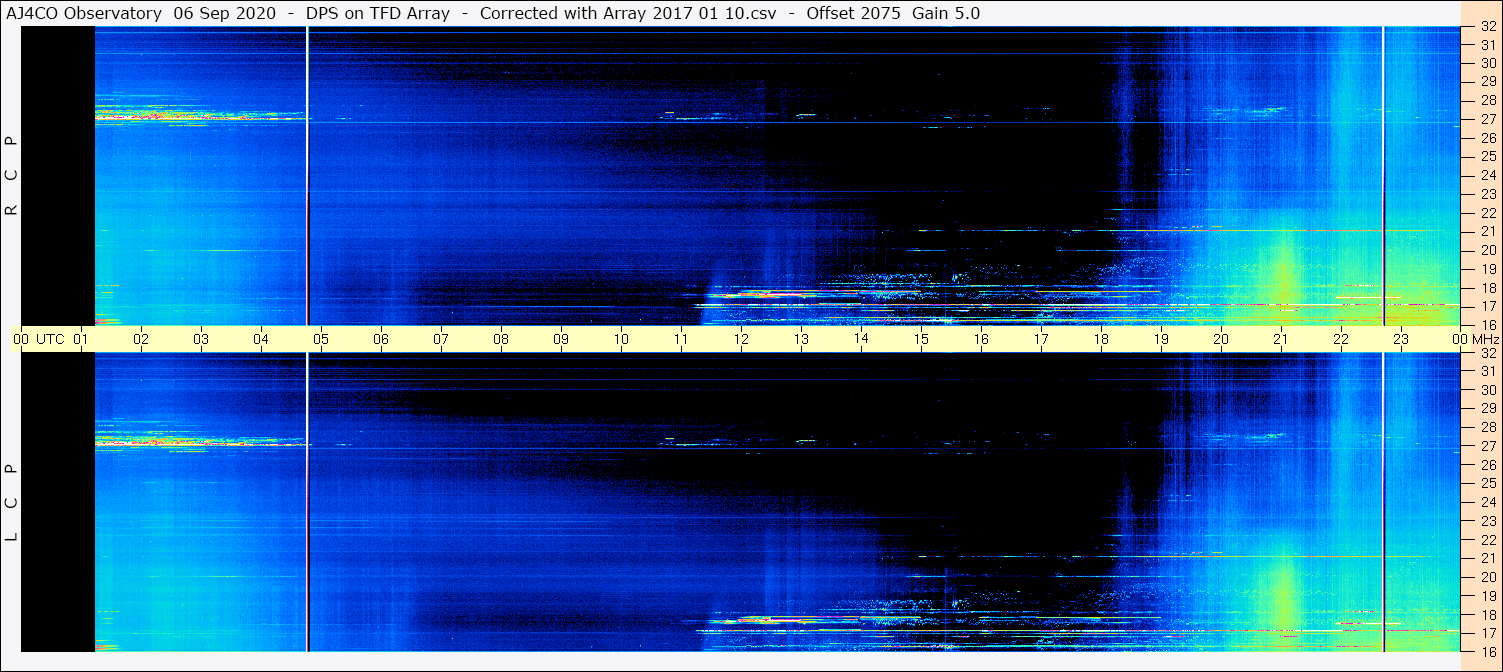Click the "Offset 2075" header value
The width and height of the screenshot is (1503, 672).
pyautogui.click(x=852, y=13)
